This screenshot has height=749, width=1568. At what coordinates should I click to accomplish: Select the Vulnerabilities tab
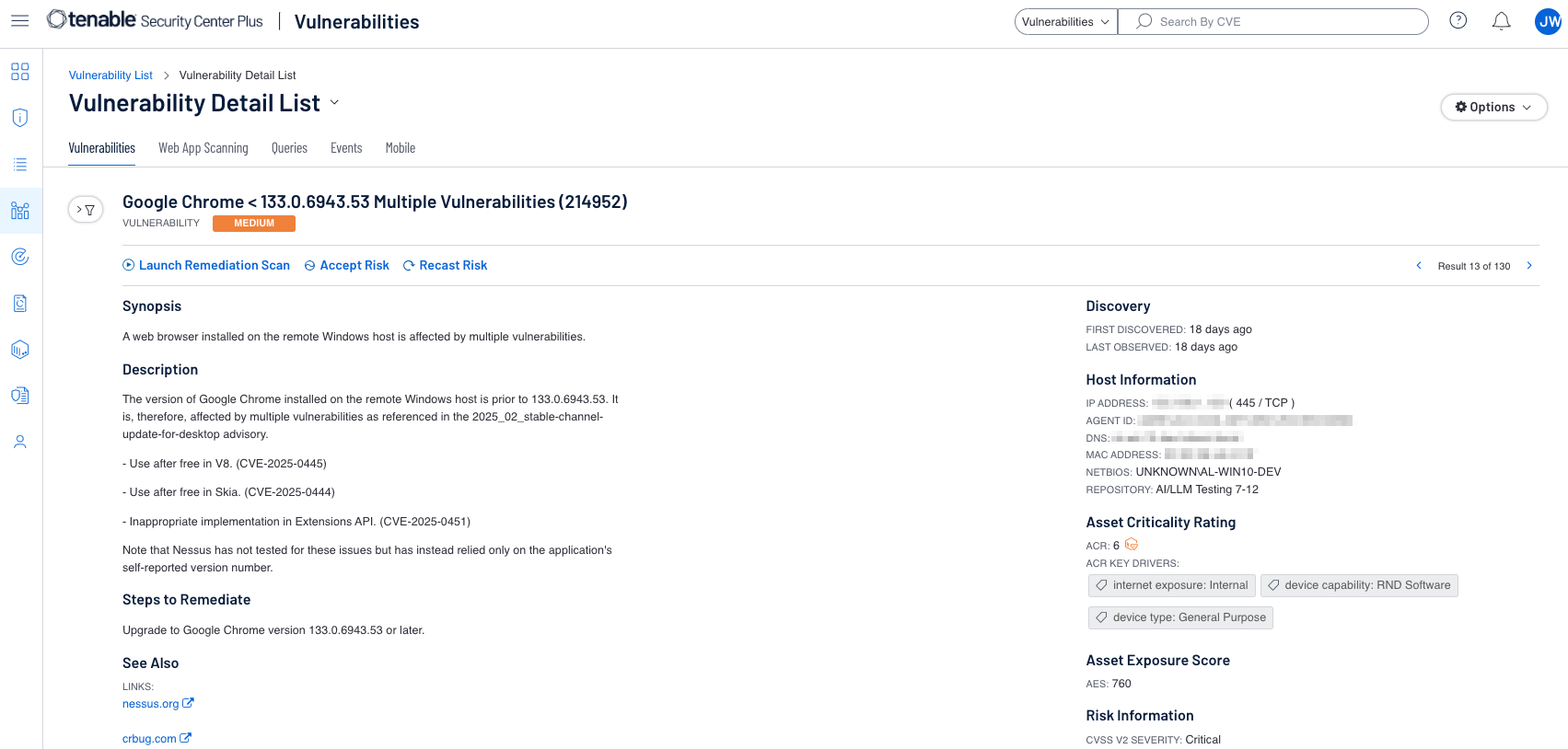(102, 148)
